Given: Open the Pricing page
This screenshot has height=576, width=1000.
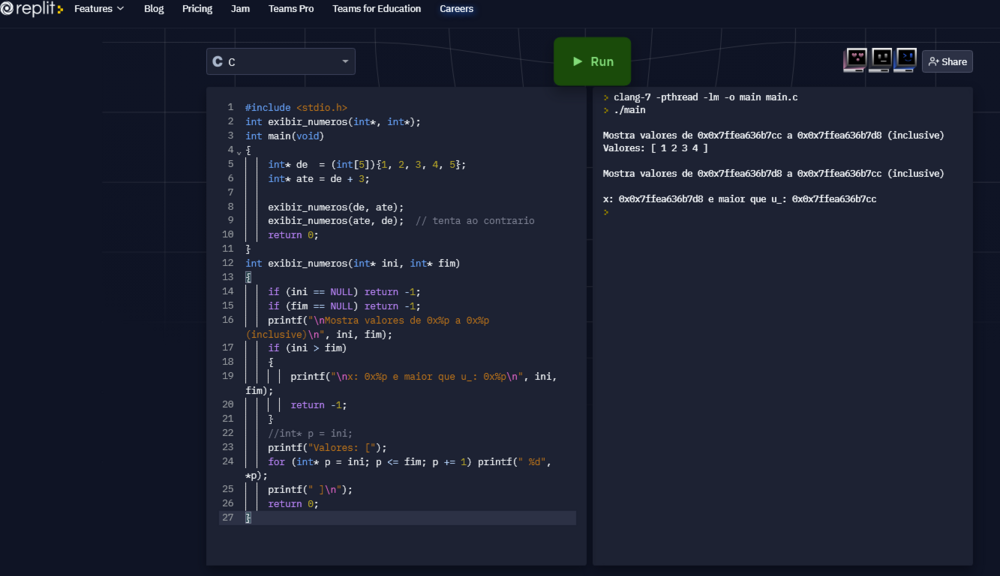Looking at the screenshot, I should click(x=197, y=9).
